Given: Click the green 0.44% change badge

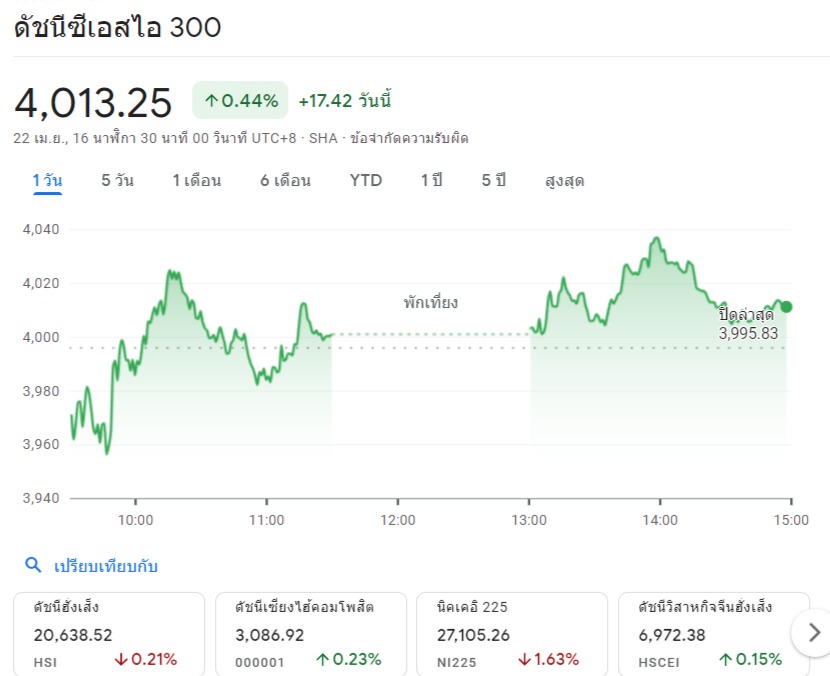Looking at the screenshot, I should [x=240, y=100].
